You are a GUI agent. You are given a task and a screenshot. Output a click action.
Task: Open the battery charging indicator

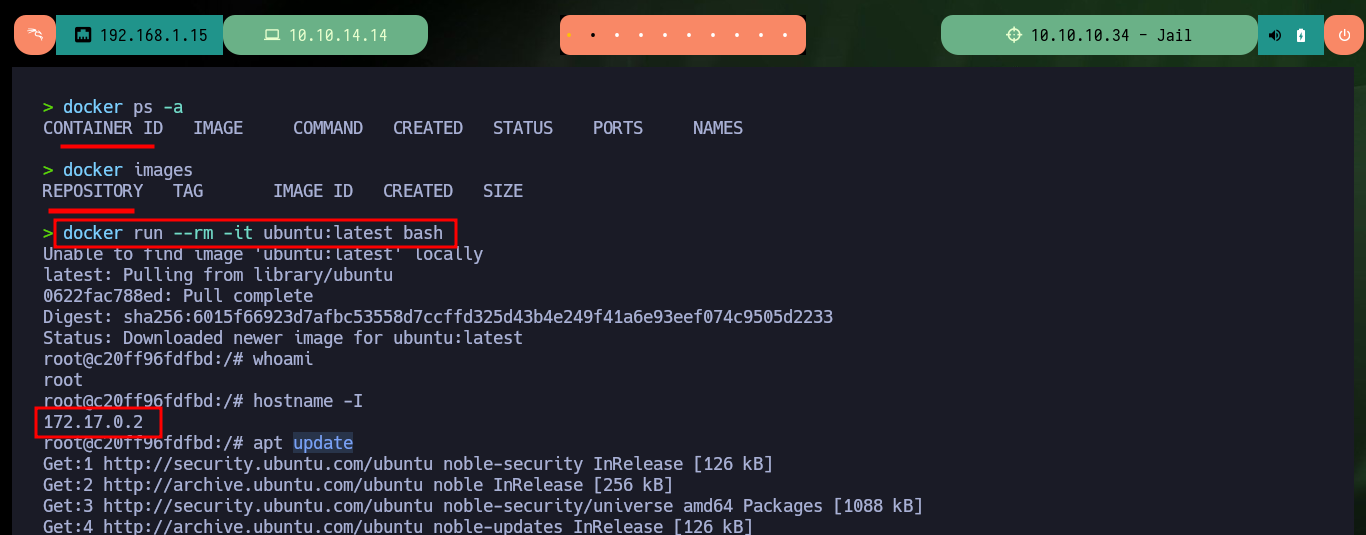pyautogui.click(x=1301, y=35)
